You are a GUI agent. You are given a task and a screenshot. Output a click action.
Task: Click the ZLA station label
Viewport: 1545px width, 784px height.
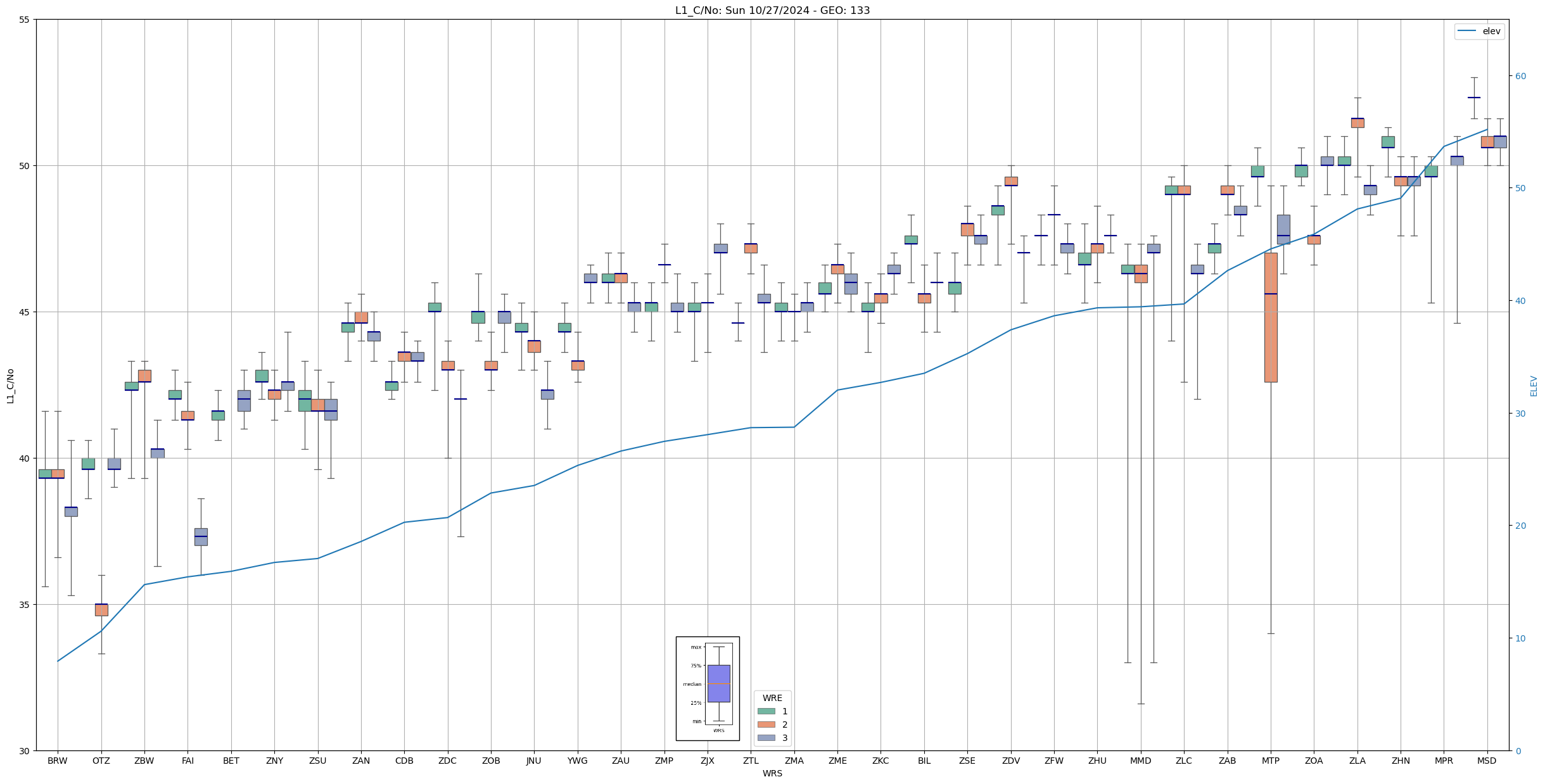[x=1357, y=761]
